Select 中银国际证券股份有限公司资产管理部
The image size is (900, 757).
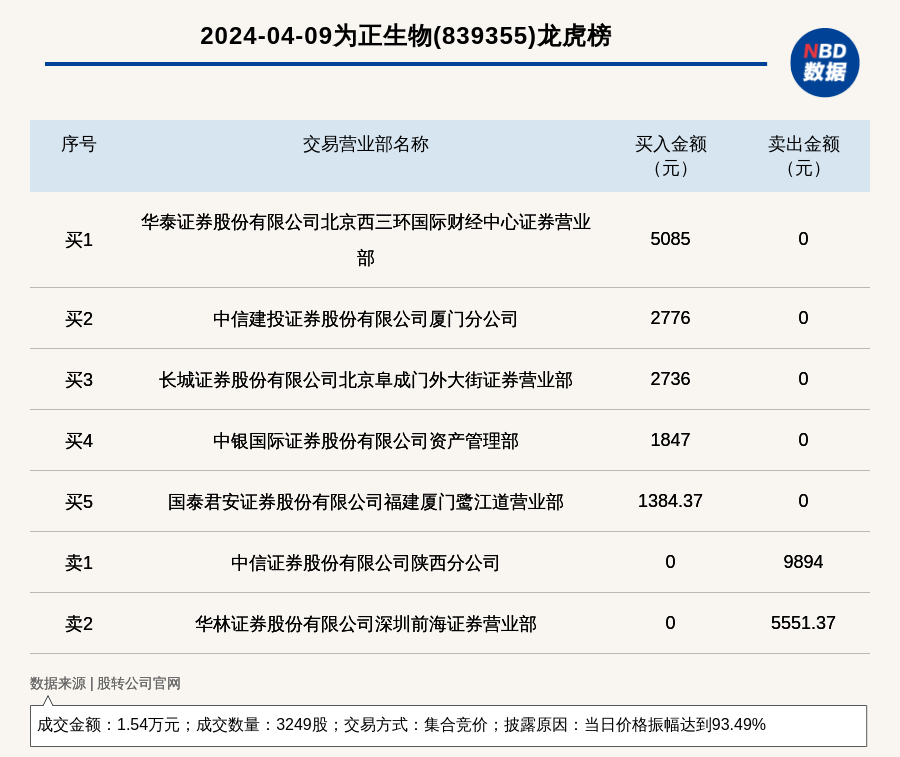click(x=366, y=441)
